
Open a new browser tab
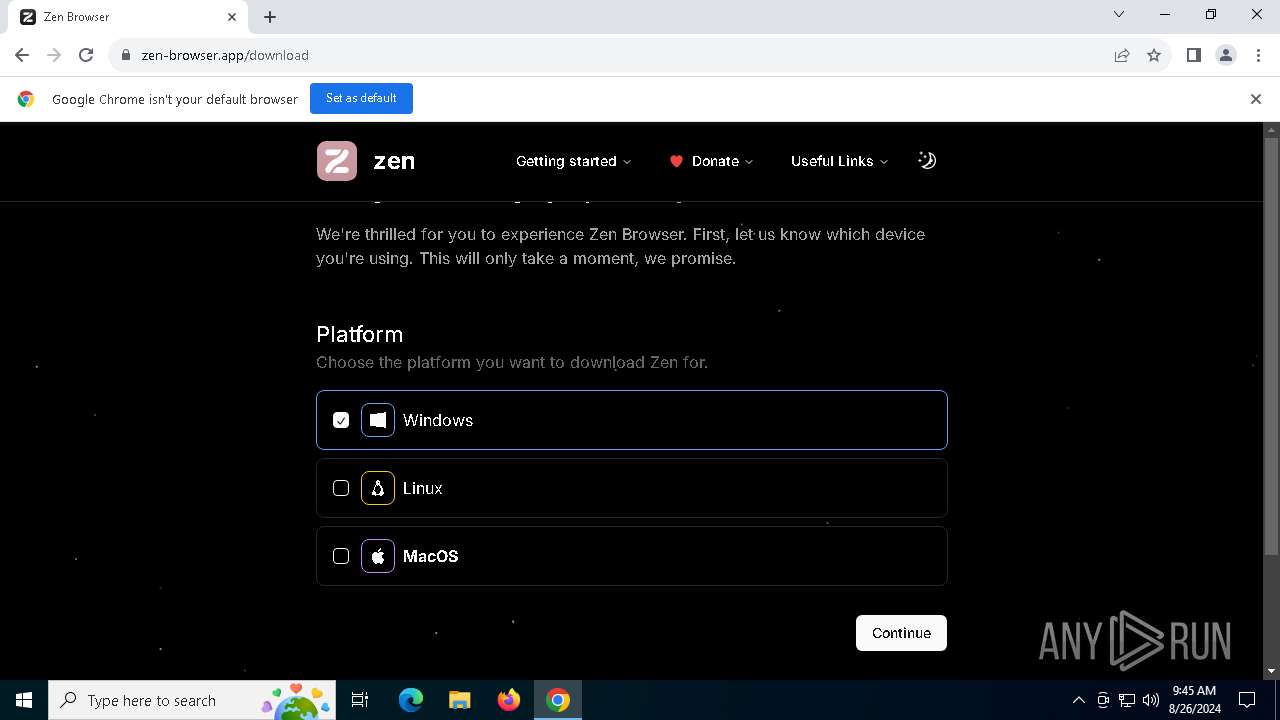click(x=270, y=17)
